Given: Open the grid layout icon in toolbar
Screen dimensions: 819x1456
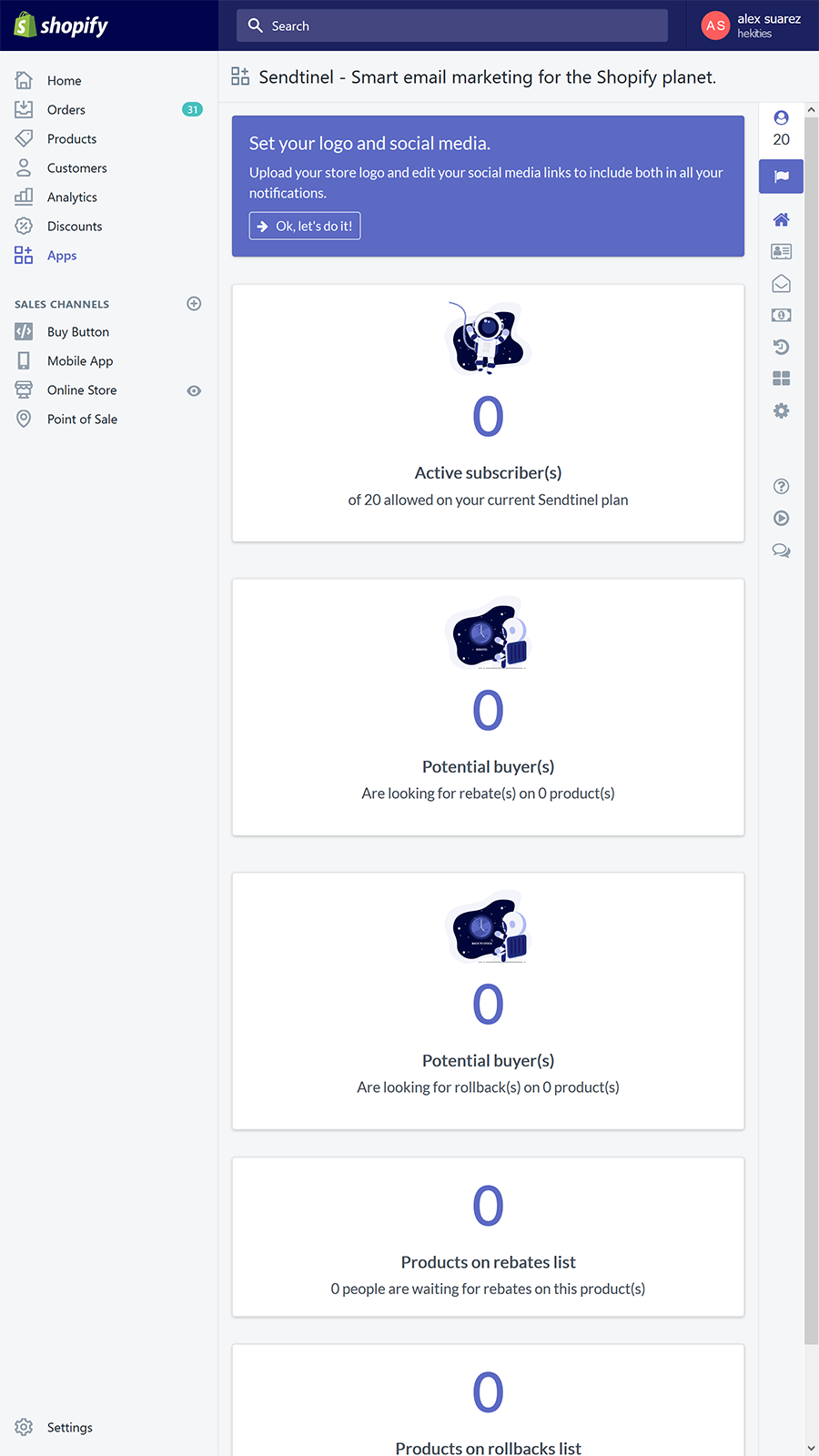Looking at the screenshot, I should point(781,379).
